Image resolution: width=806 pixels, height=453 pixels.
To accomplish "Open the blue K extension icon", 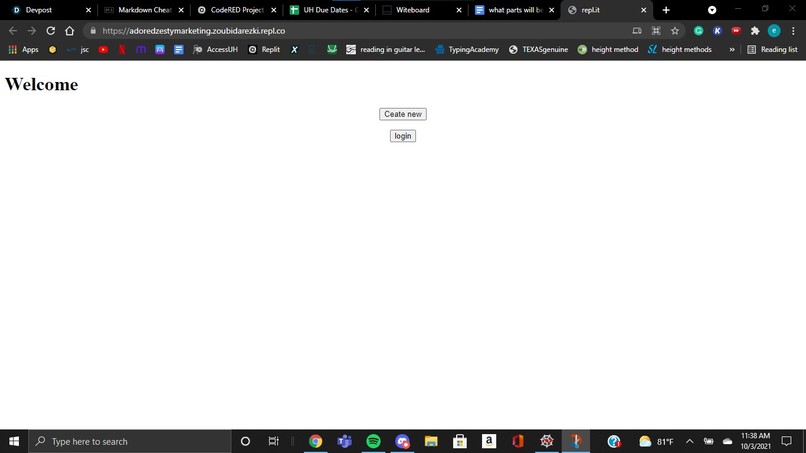I will [x=717, y=31].
